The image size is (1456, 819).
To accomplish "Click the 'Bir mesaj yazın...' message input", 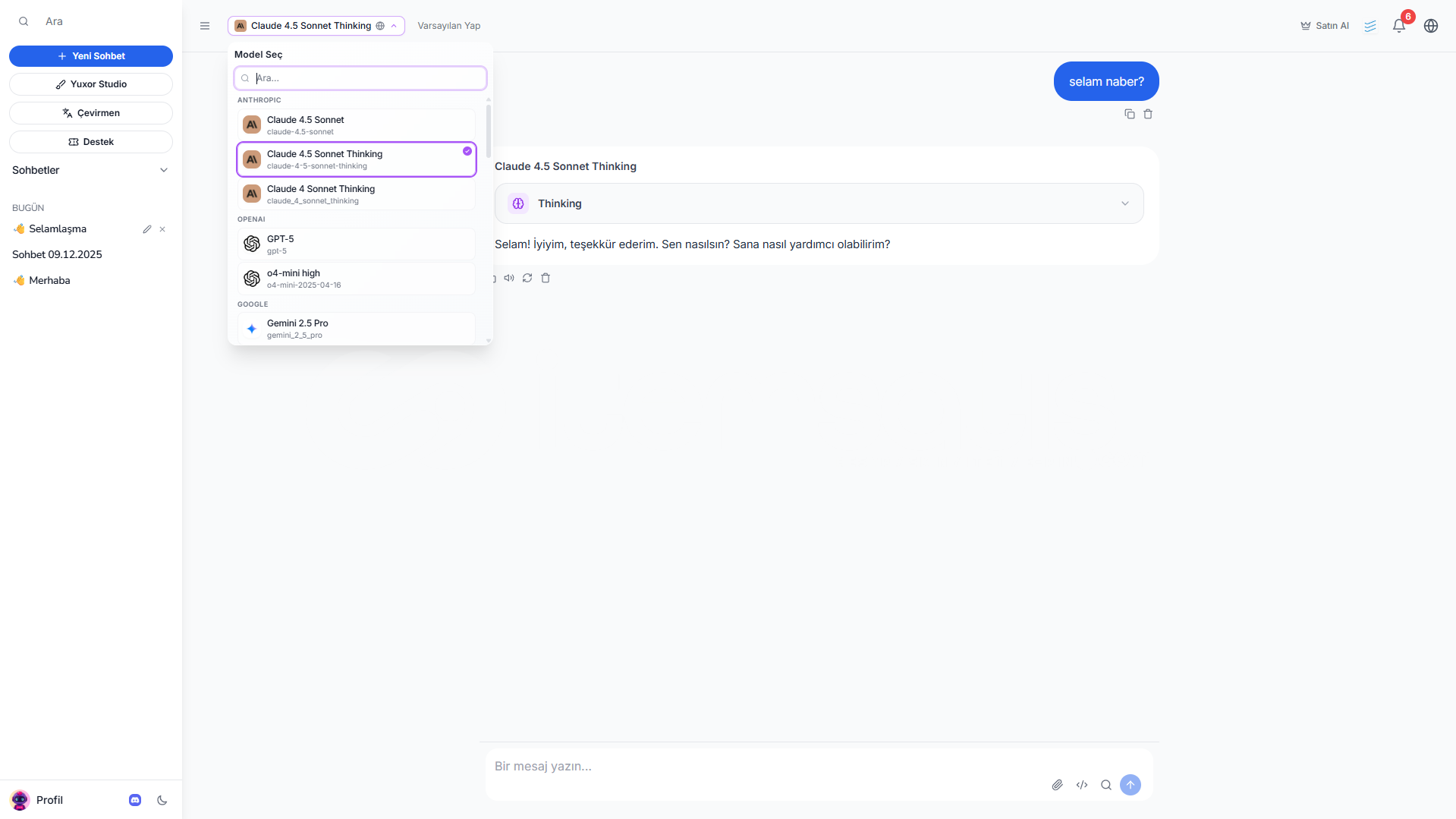I will [x=766, y=767].
